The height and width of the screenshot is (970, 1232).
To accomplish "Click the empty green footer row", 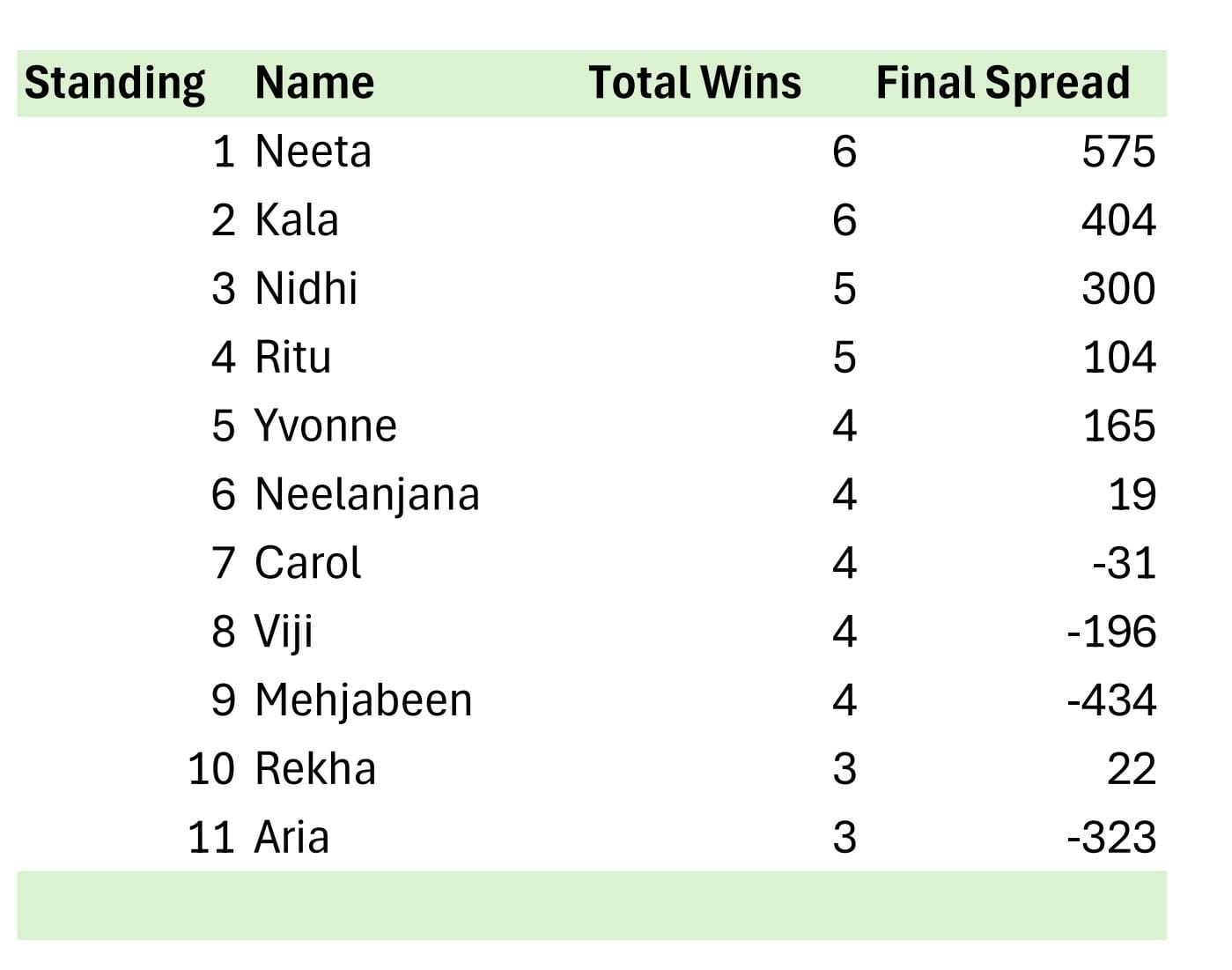I will [591, 906].
